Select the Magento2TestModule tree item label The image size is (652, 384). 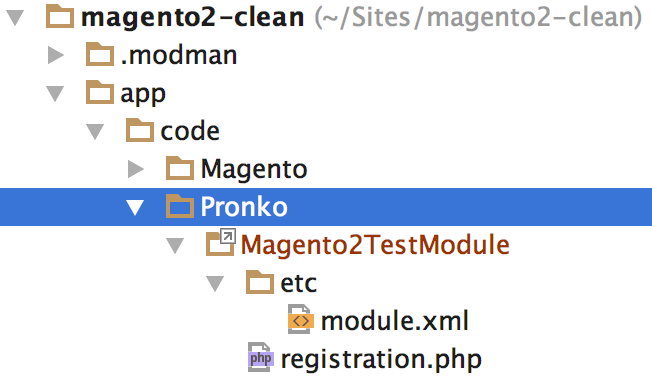pos(375,245)
